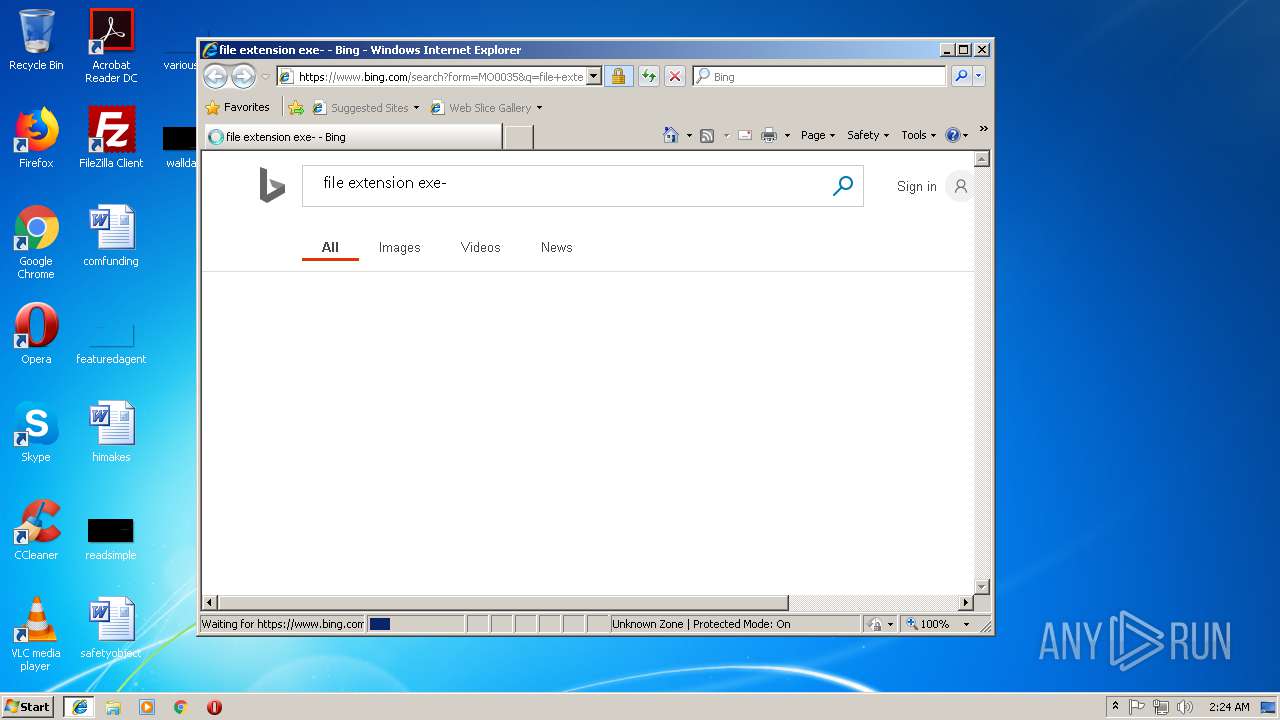Expand the command bar overflow chevron
Screen dimensions: 1280x720
pyautogui.click(x=983, y=129)
